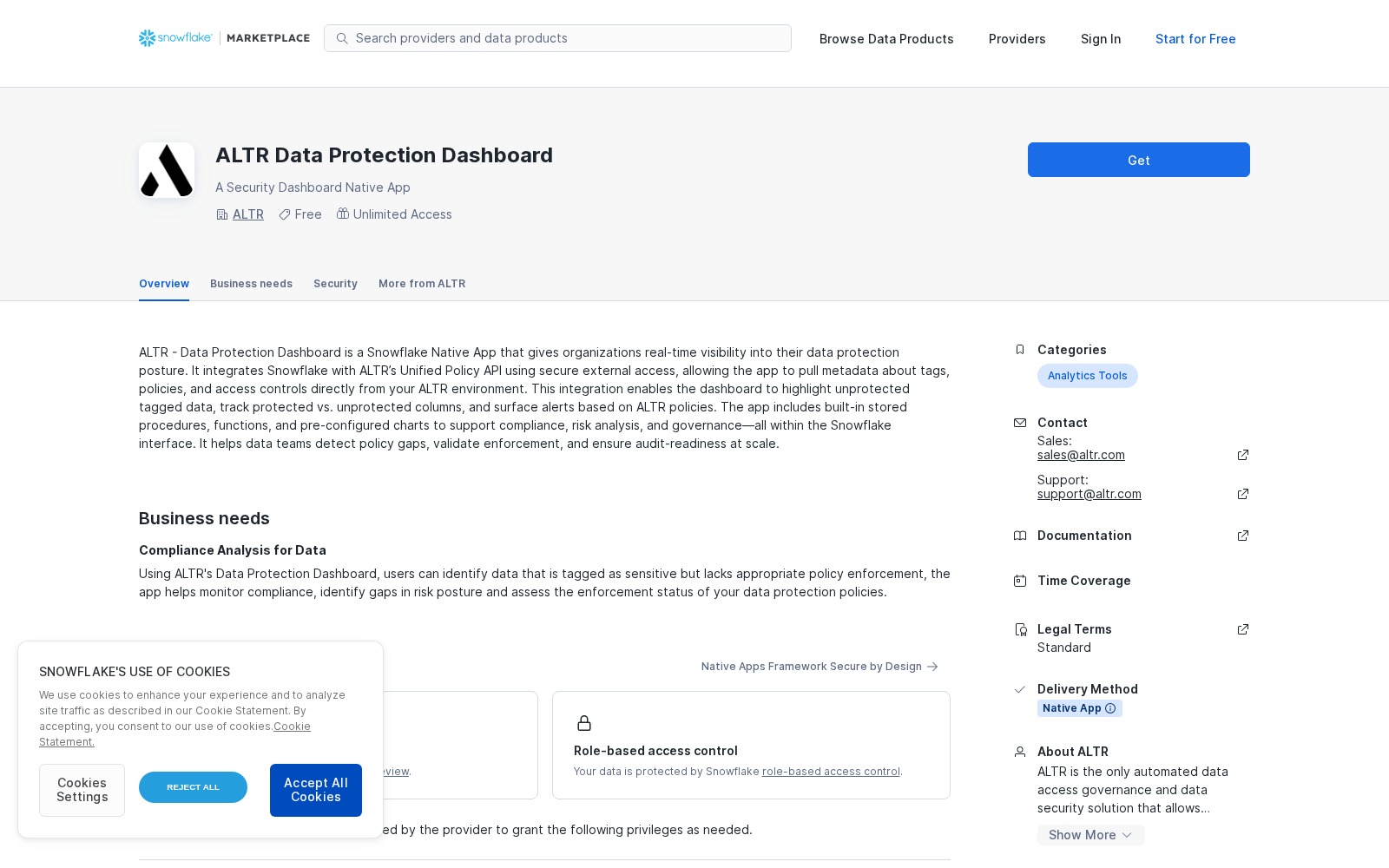The height and width of the screenshot is (868, 1389).
Task: Click the Documentation heading link
Action: (1084, 536)
